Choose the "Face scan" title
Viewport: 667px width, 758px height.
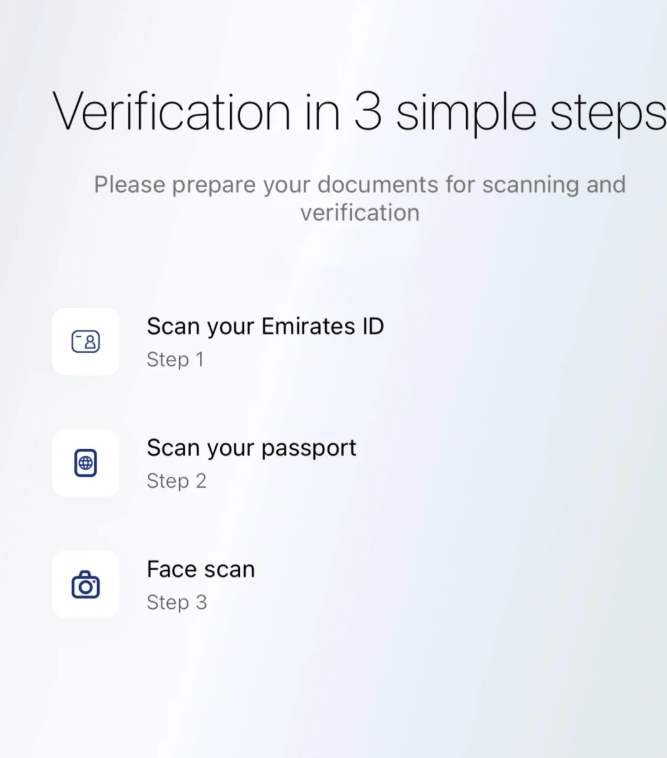tap(201, 569)
